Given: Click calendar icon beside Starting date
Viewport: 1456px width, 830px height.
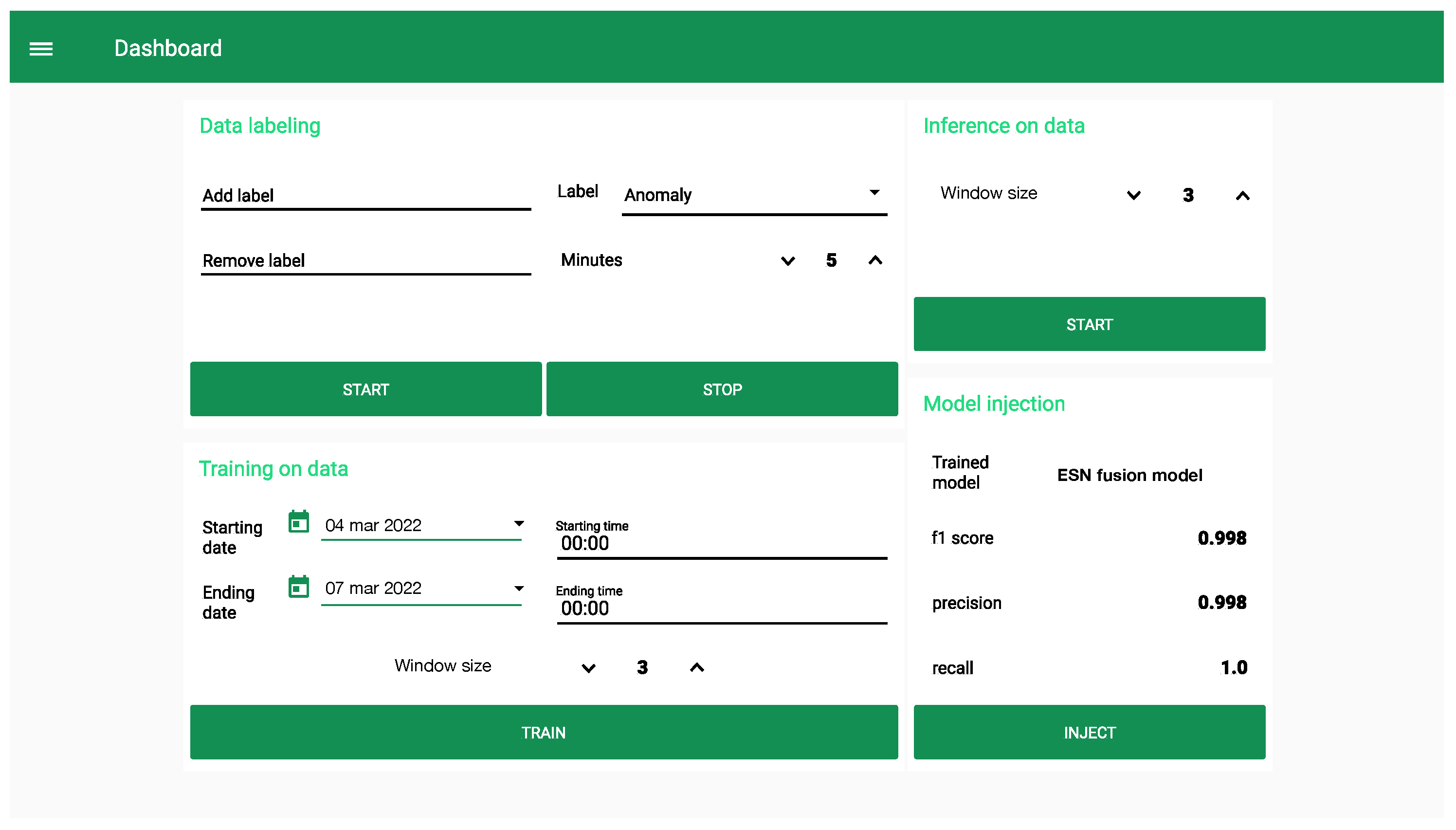Looking at the screenshot, I should 299,522.
